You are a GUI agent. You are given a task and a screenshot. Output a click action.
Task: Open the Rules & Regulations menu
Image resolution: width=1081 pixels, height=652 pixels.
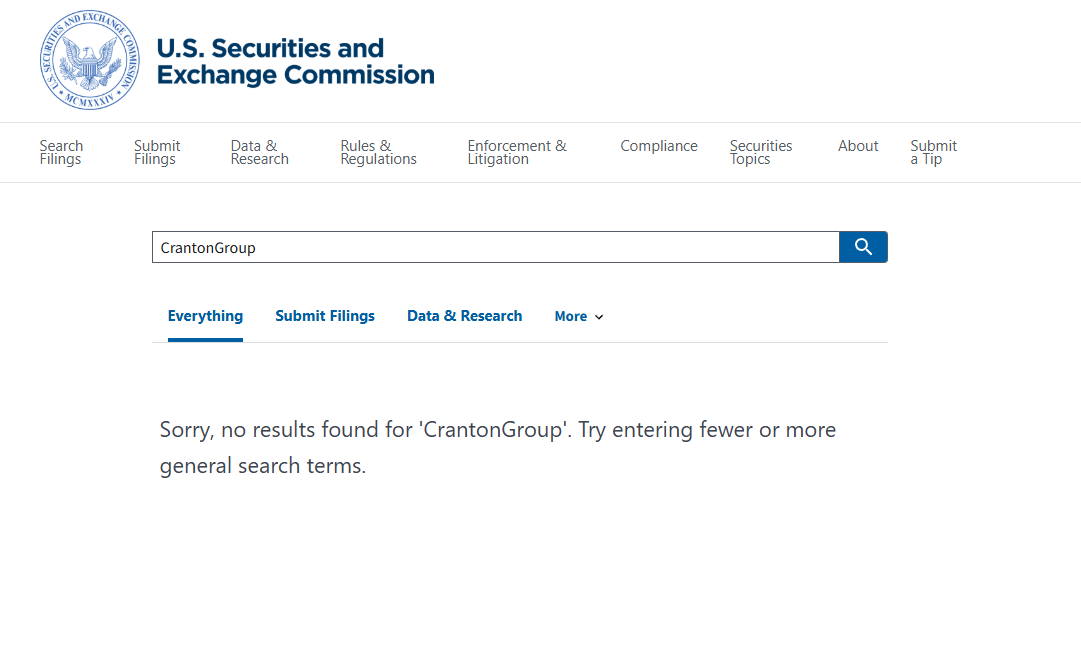pyautogui.click(x=378, y=152)
